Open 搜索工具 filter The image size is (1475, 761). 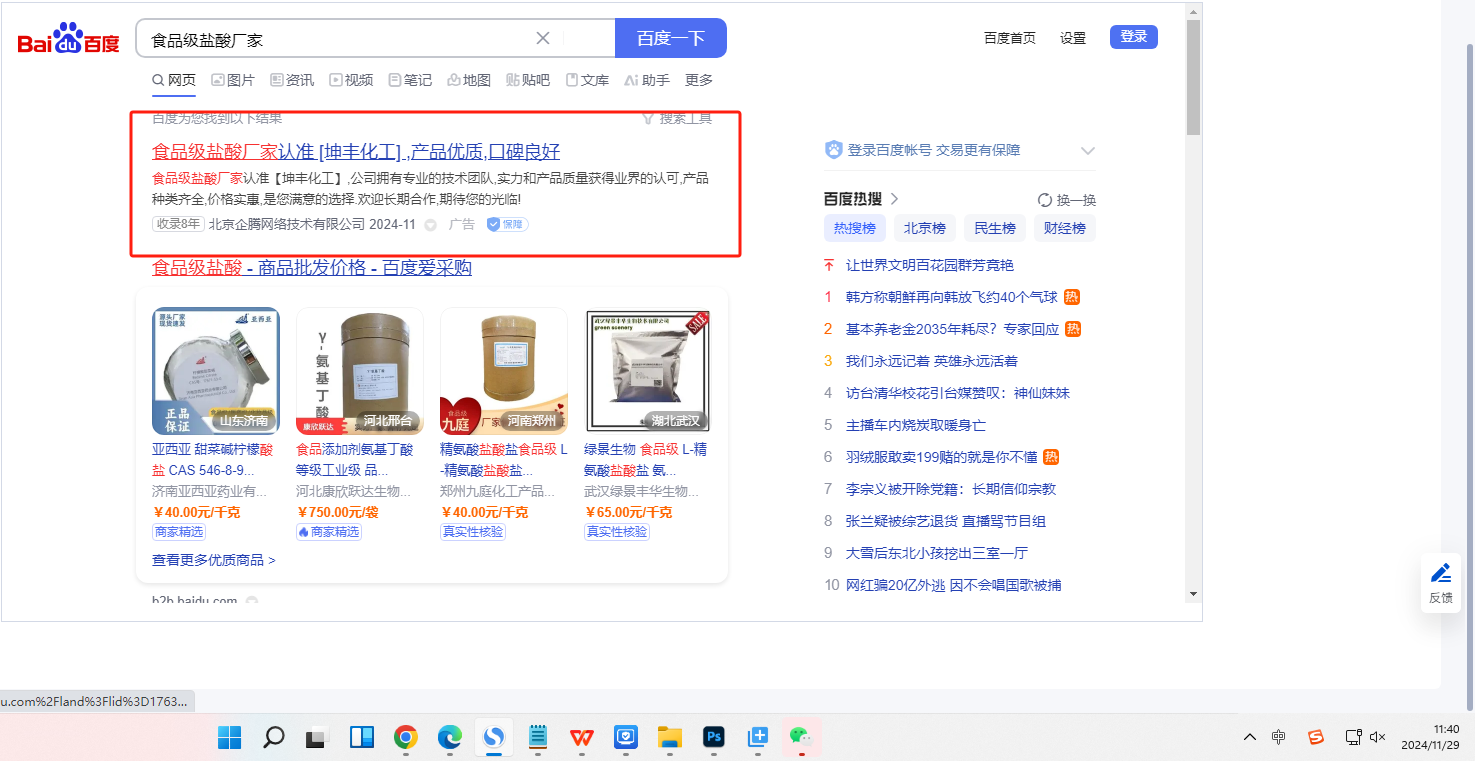pyautogui.click(x=677, y=118)
